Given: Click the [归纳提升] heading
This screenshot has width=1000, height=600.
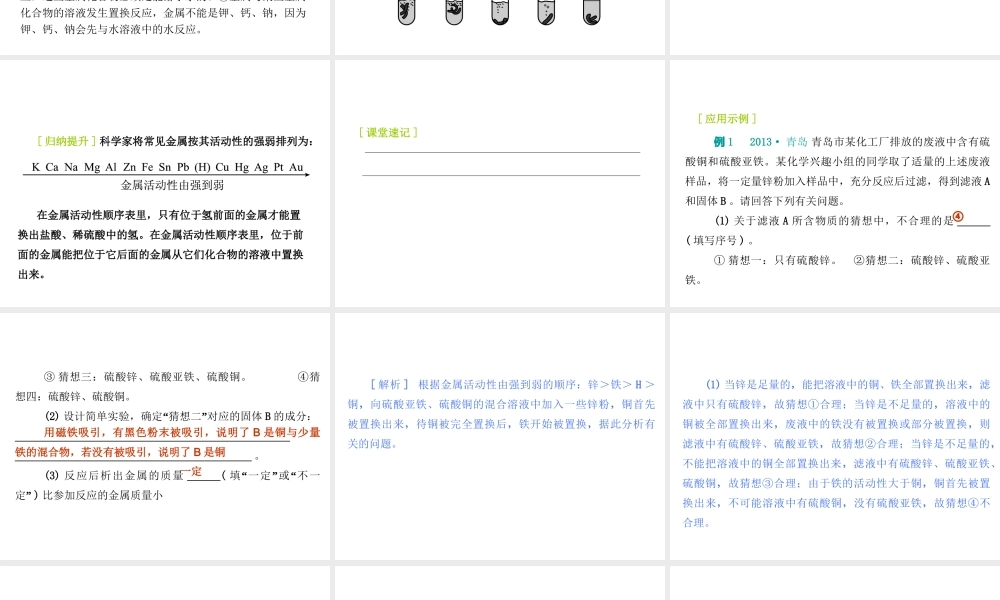Looking at the screenshot, I should coord(66,142).
